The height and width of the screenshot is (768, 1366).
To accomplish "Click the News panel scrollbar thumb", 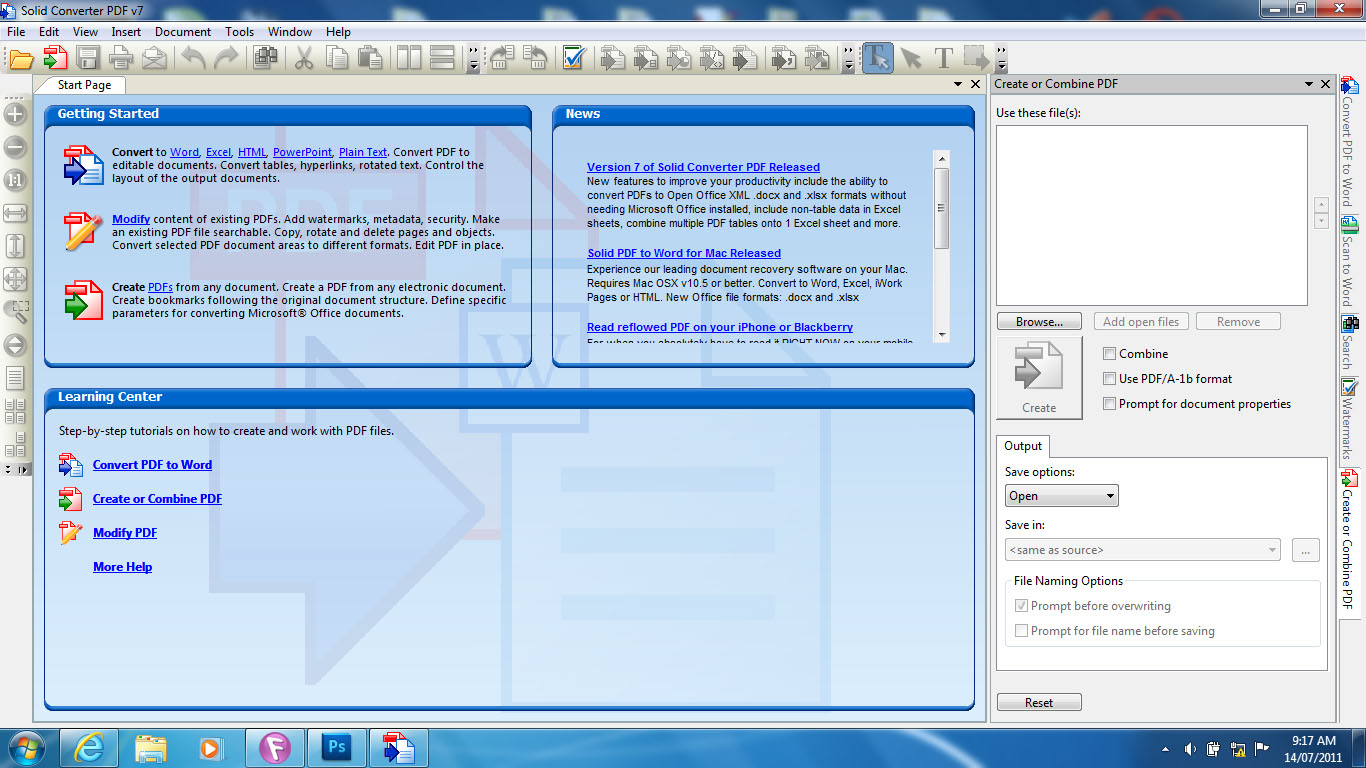I will click(x=941, y=208).
